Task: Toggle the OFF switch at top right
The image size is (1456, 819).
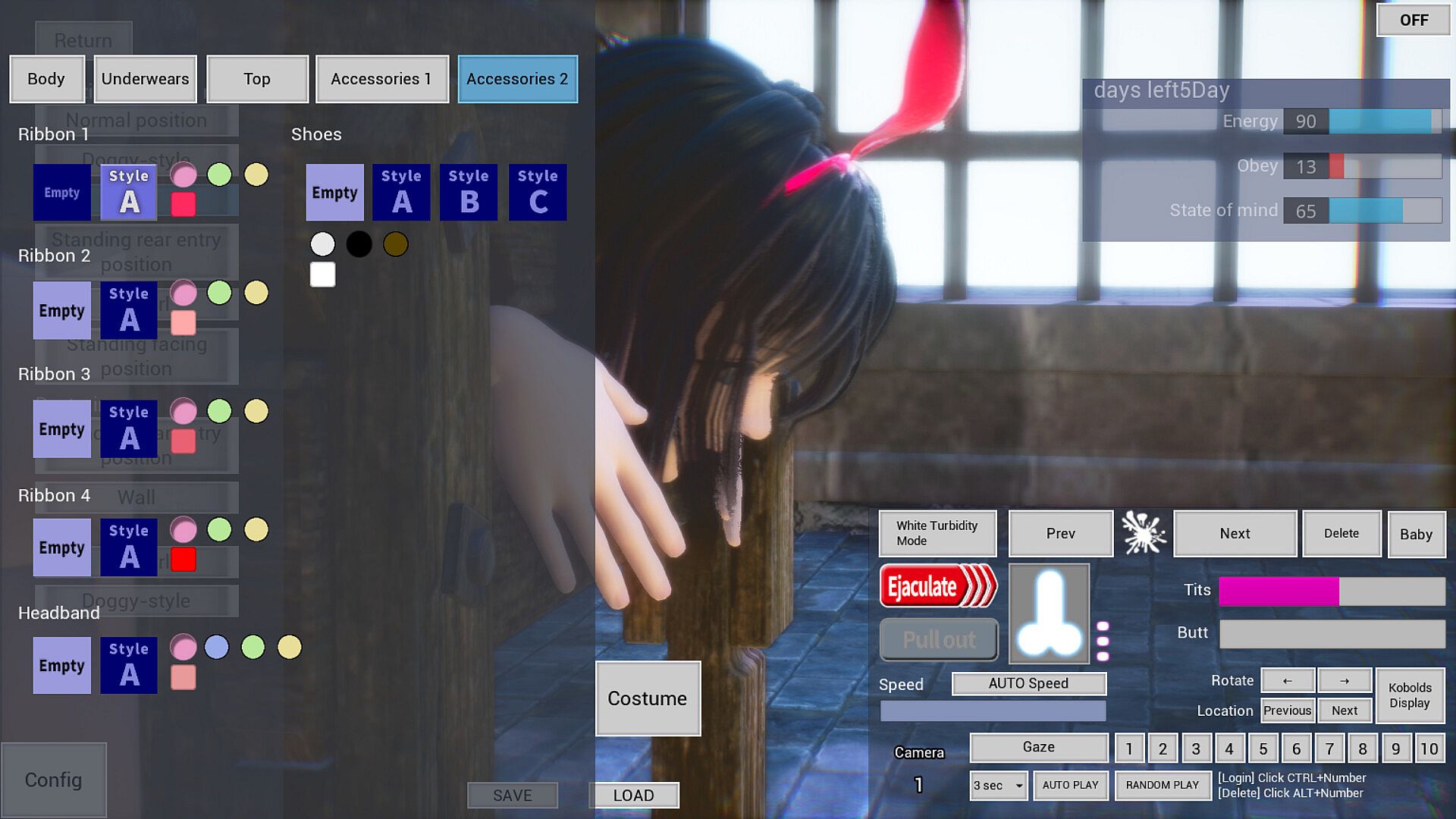Action: coord(1414,20)
